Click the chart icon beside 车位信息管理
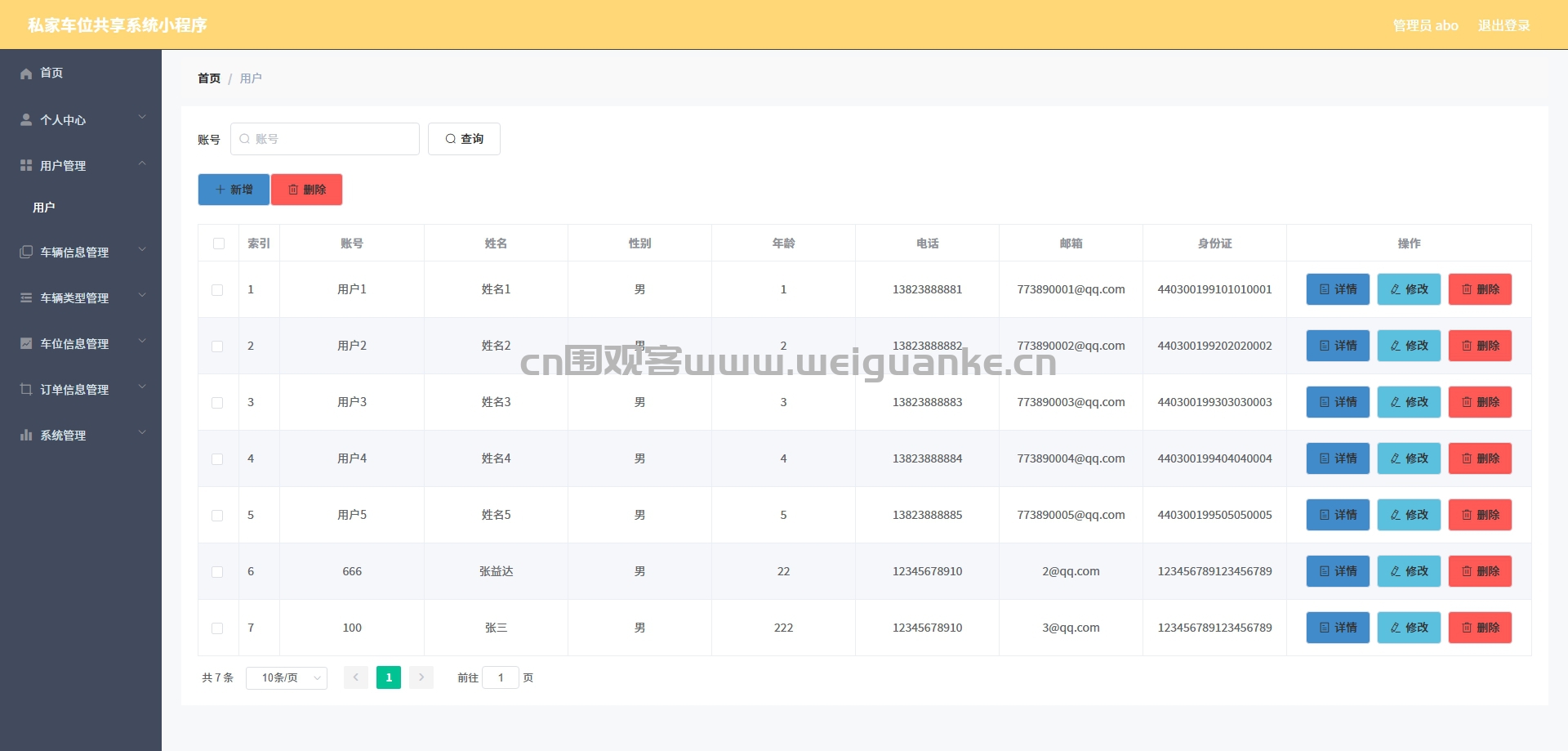 pos(26,344)
